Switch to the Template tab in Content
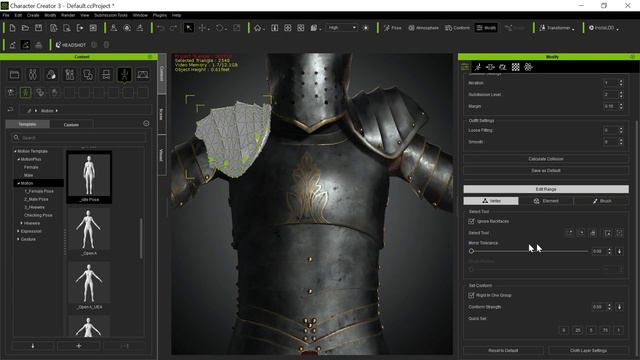 pos(27,124)
